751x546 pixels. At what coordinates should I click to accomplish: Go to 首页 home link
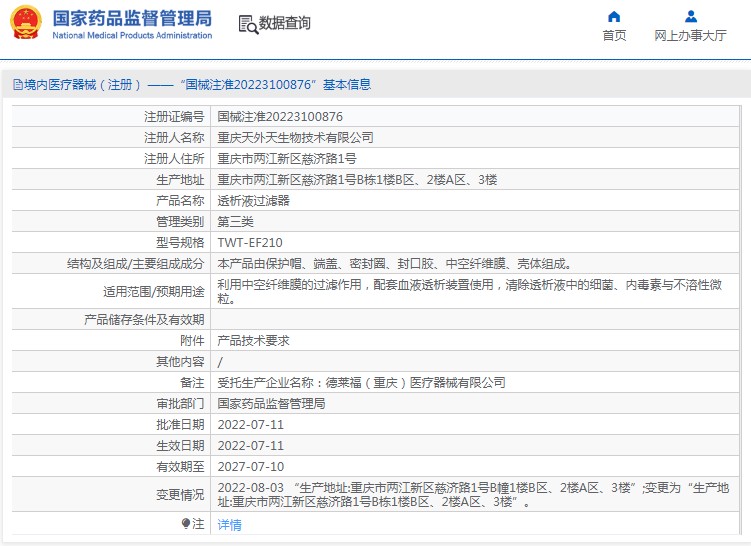point(614,35)
